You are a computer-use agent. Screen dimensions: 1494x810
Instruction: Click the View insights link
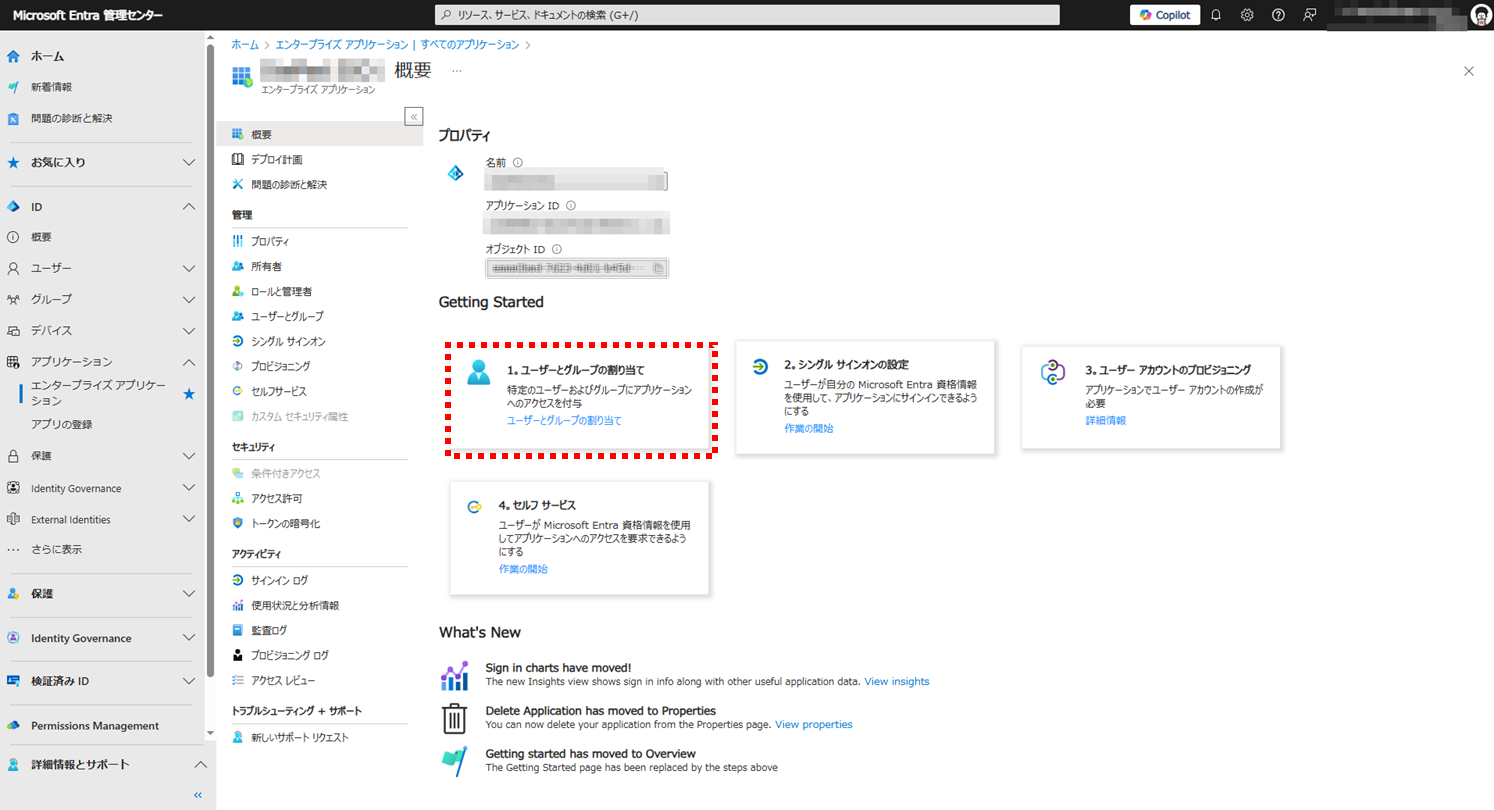(897, 682)
